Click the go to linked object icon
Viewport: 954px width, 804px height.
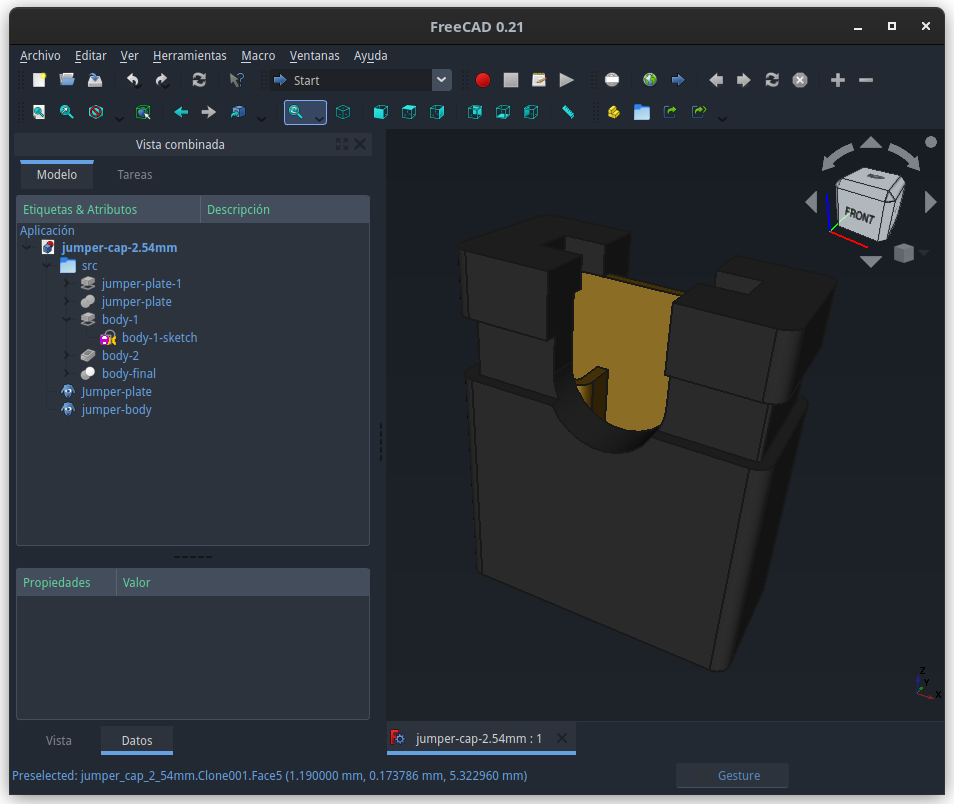tap(237, 112)
